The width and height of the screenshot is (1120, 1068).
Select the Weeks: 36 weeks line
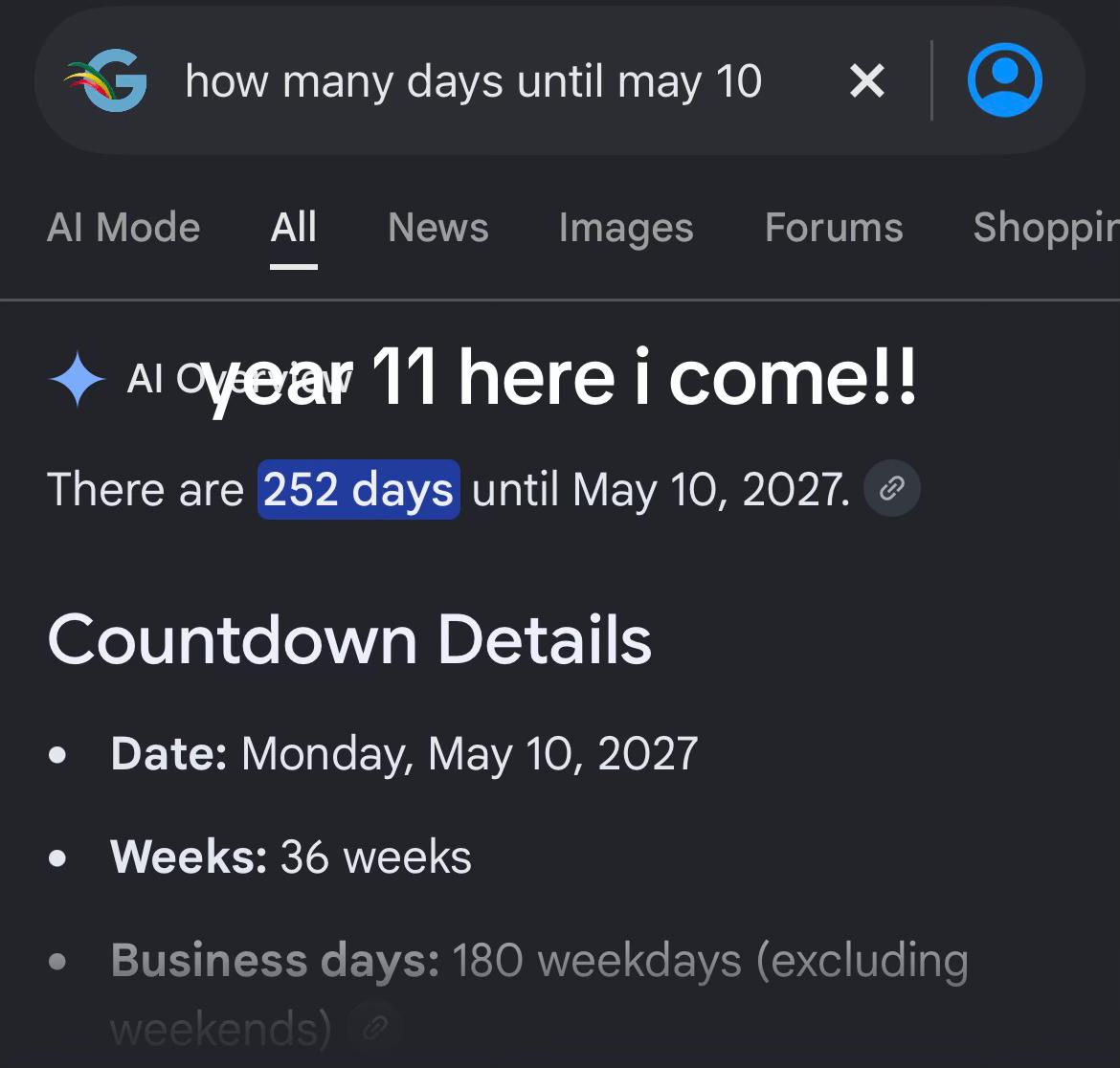291,857
